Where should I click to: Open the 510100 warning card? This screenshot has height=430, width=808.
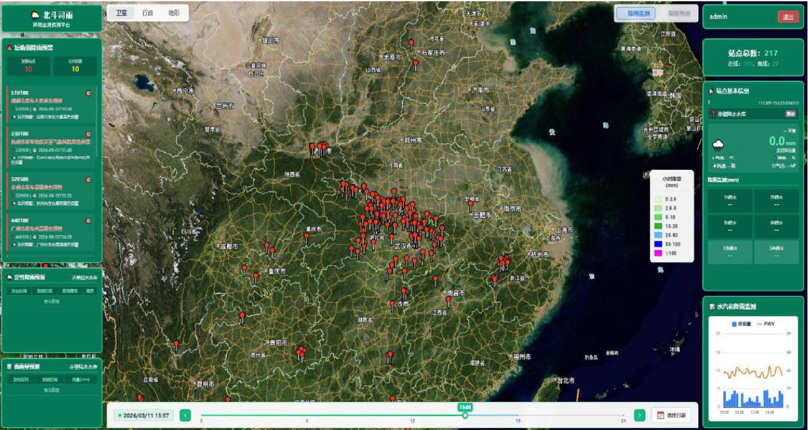coord(50,106)
